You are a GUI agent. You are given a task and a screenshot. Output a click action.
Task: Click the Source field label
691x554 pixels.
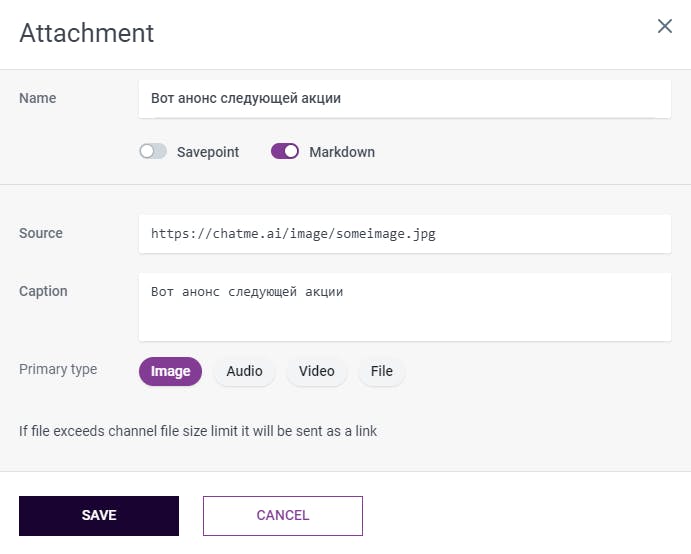41,233
